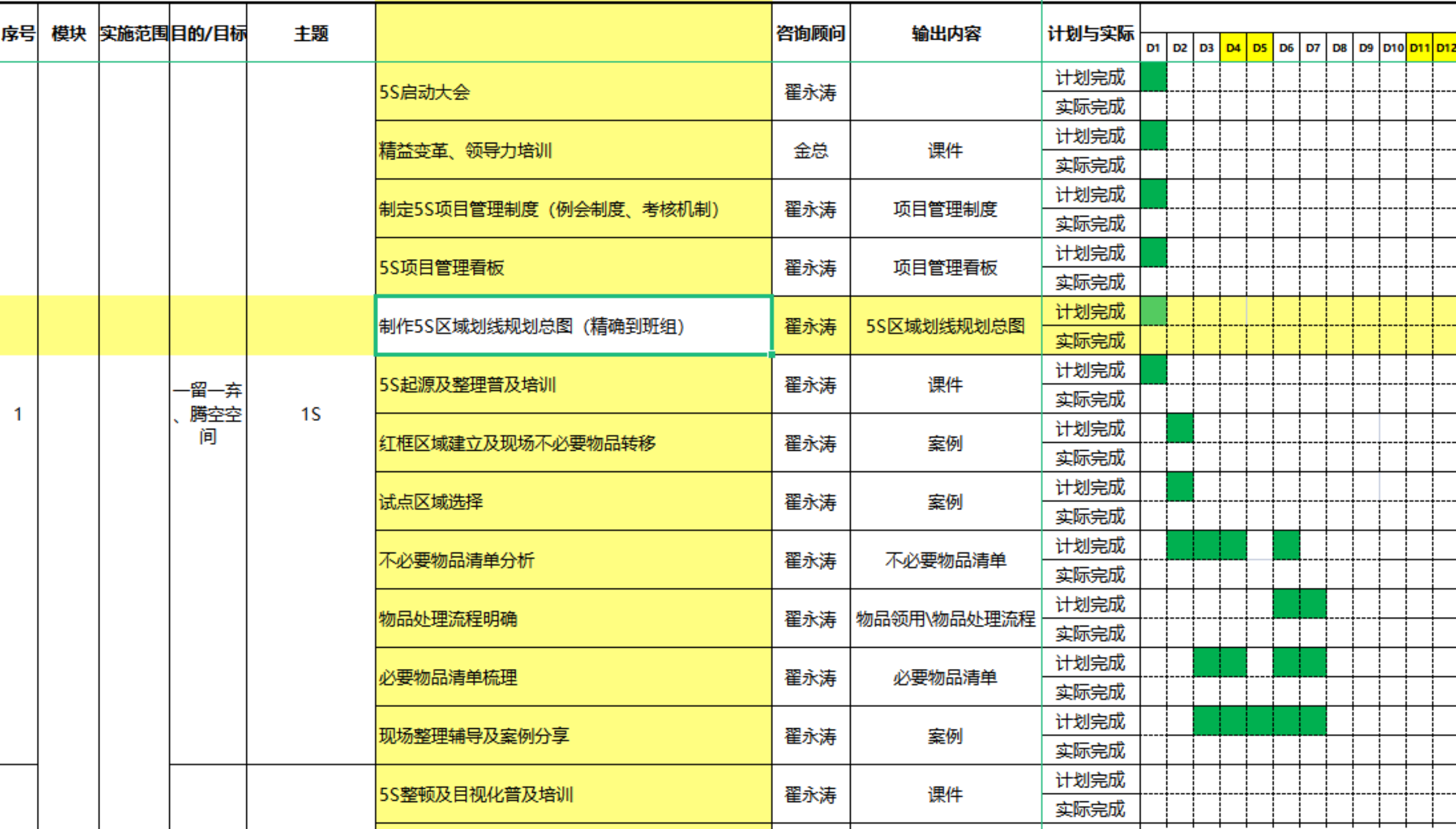
Task: Click the 精益变革、领导力培训 cell
Action: click(573, 150)
